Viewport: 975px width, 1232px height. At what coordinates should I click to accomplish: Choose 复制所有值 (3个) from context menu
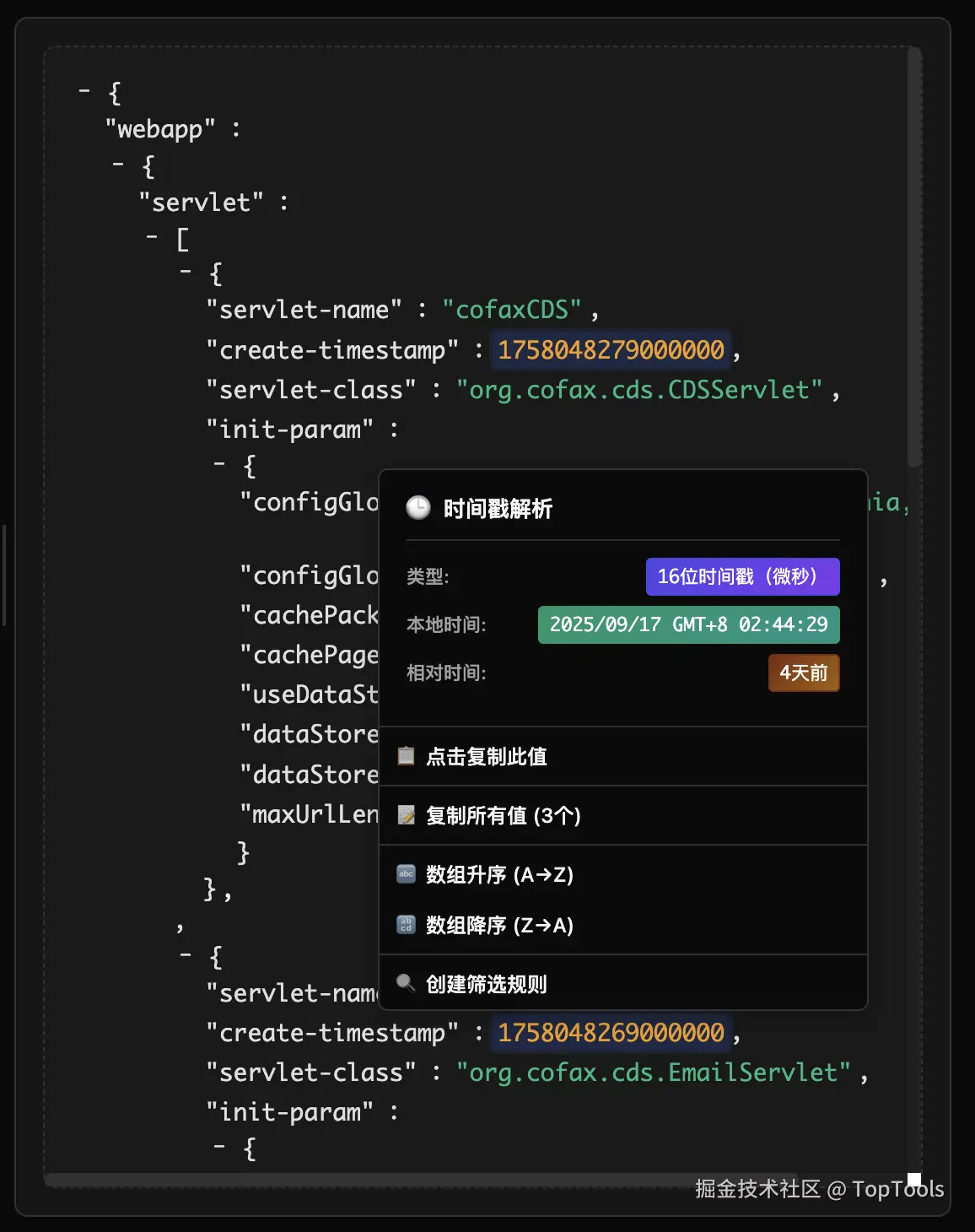pyautogui.click(x=504, y=815)
